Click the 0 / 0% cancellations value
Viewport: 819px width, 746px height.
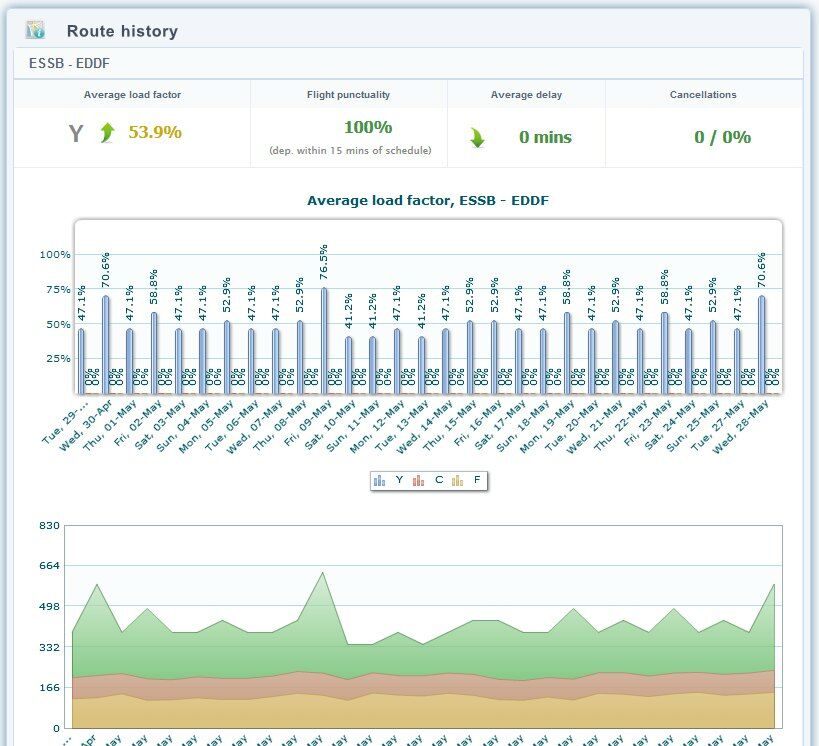[x=722, y=137]
